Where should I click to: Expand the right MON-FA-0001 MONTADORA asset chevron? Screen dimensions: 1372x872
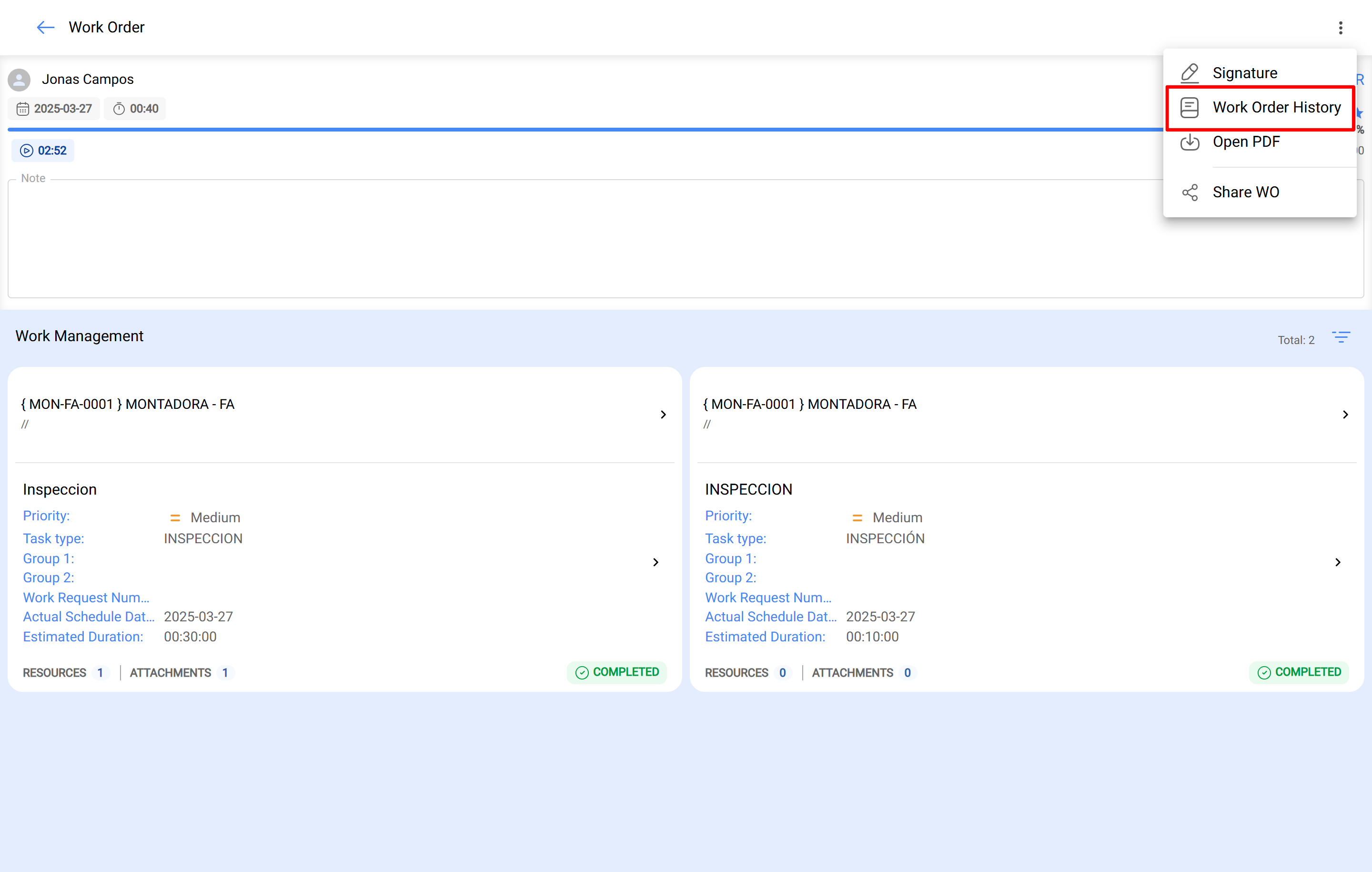pyautogui.click(x=1345, y=415)
